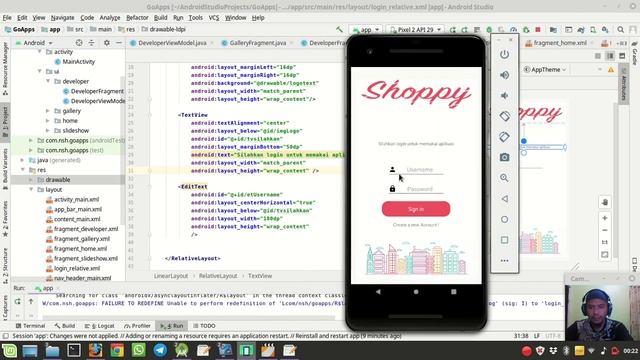Zoom in design preview with plus icon

[x=605, y=218]
